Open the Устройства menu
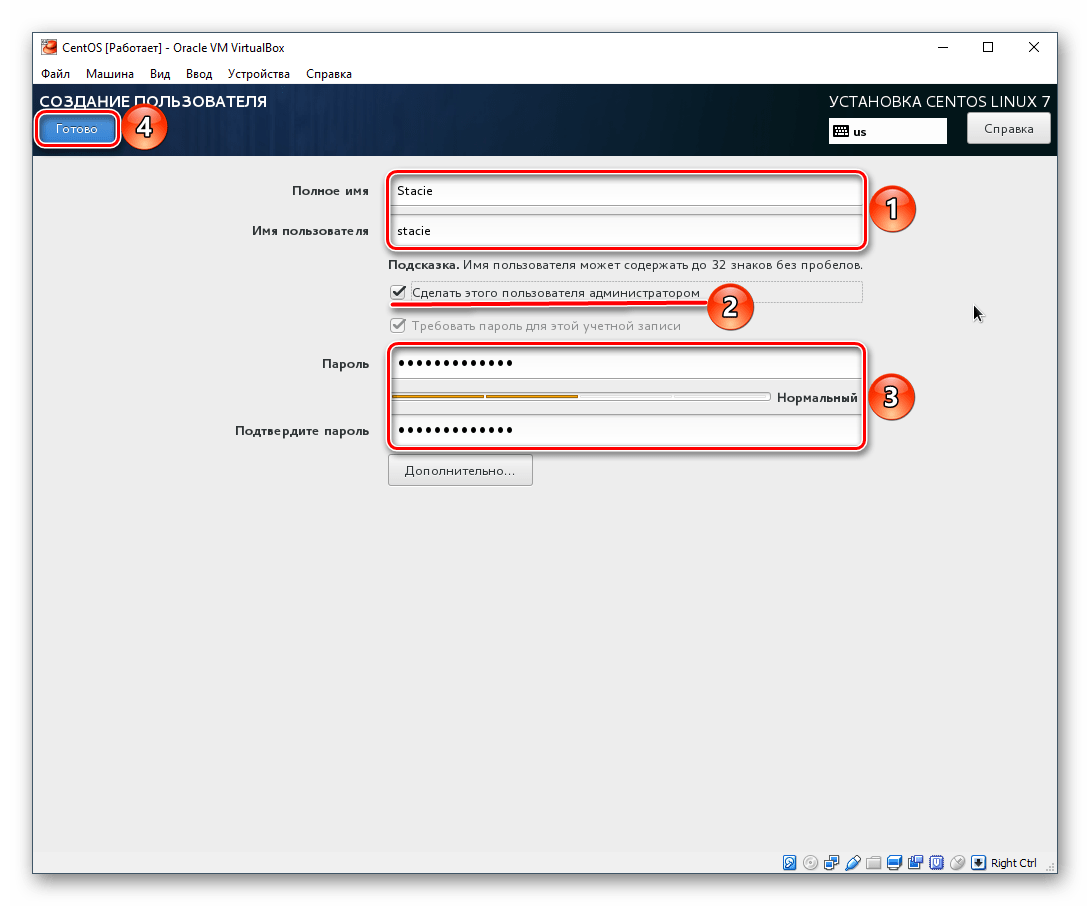This screenshot has height=906, width=1090. [x=258, y=74]
